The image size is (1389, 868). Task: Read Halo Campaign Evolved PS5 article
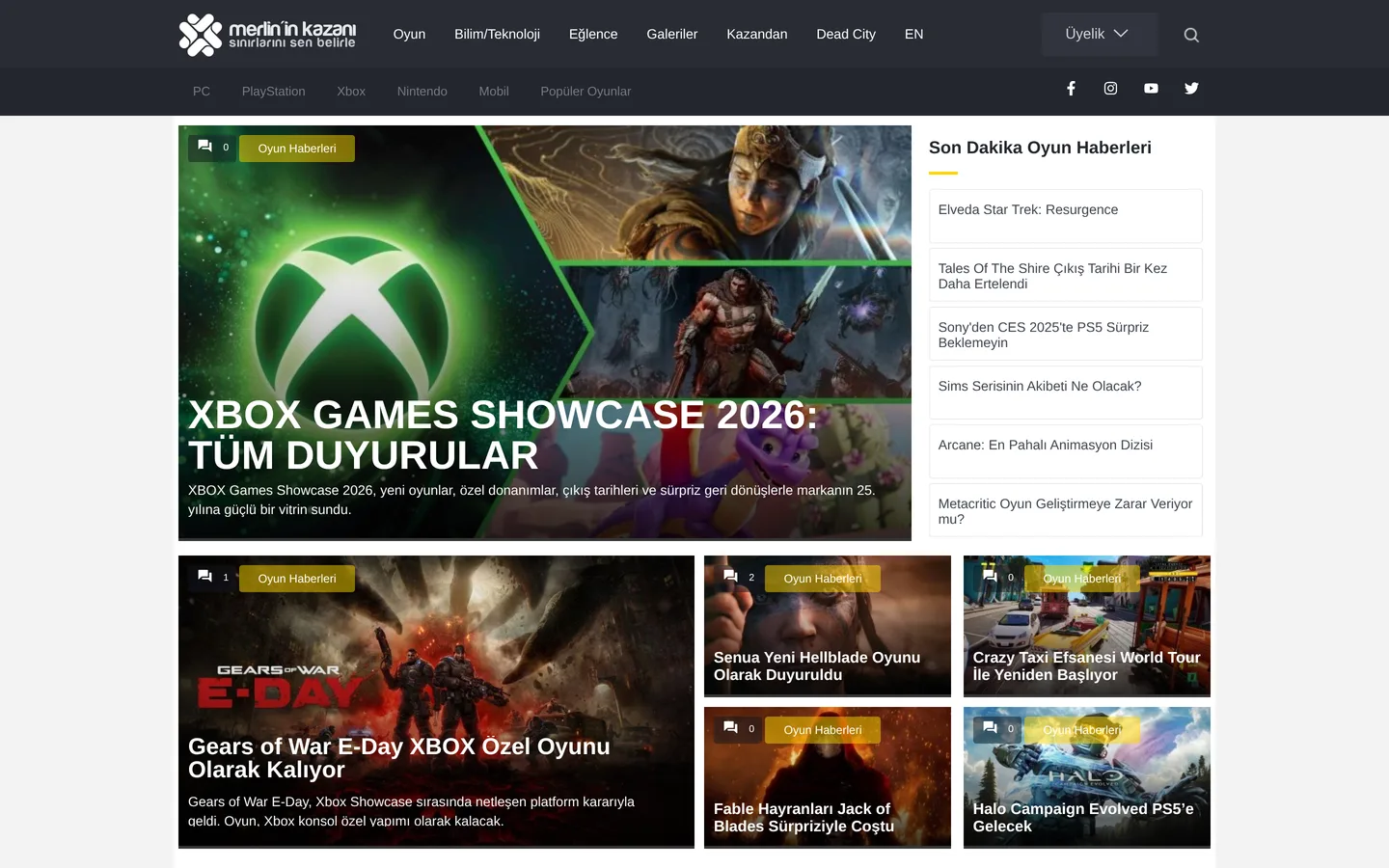[1083, 818]
